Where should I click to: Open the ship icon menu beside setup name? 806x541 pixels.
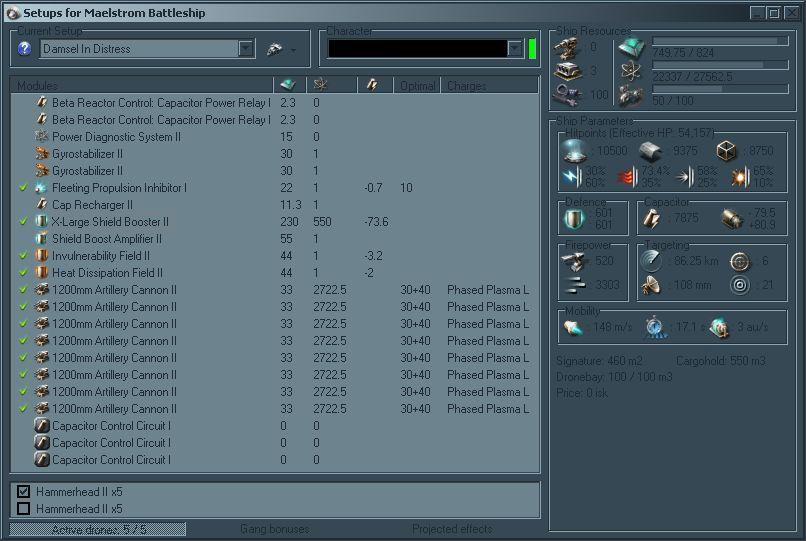tap(274, 49)
